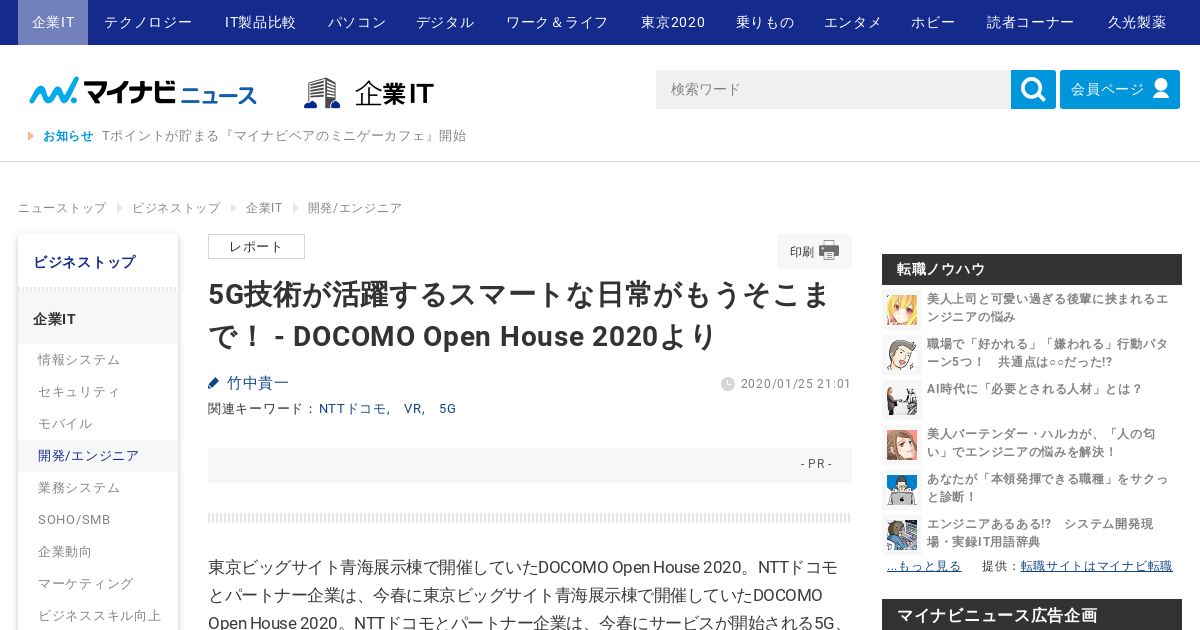Viewport: 1200px width, 630px height.
Task: Click the pencil icon next to 竹中貴一
Action: pos(214,383)
